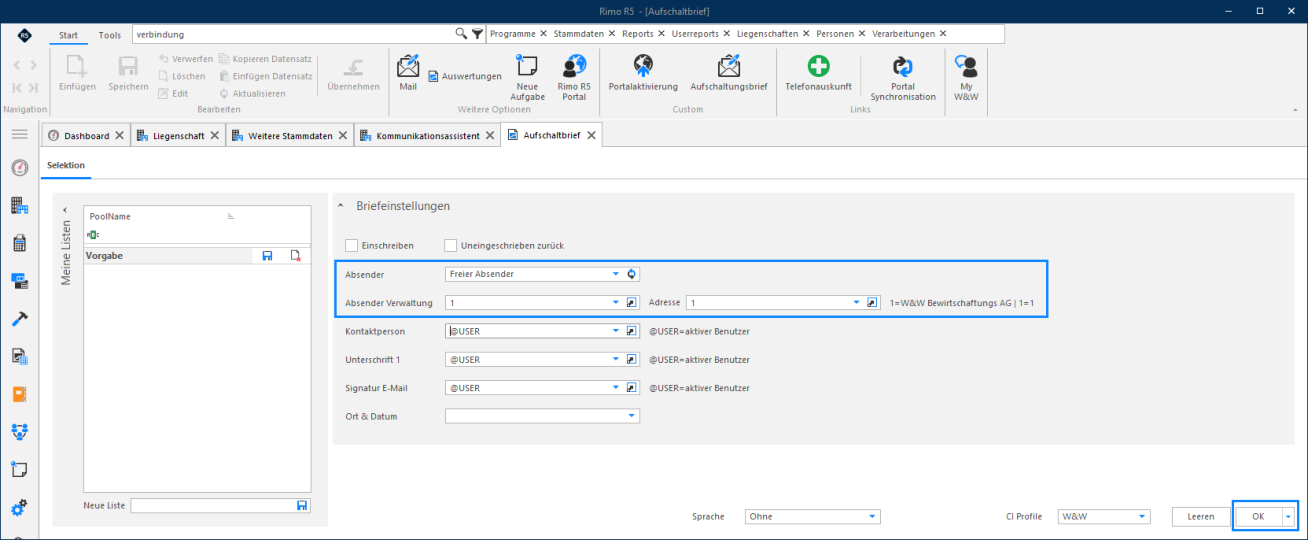The image size is (1308, 540).
Task: Open the gears settings sidebar icon
Action: tap(19, 508)
